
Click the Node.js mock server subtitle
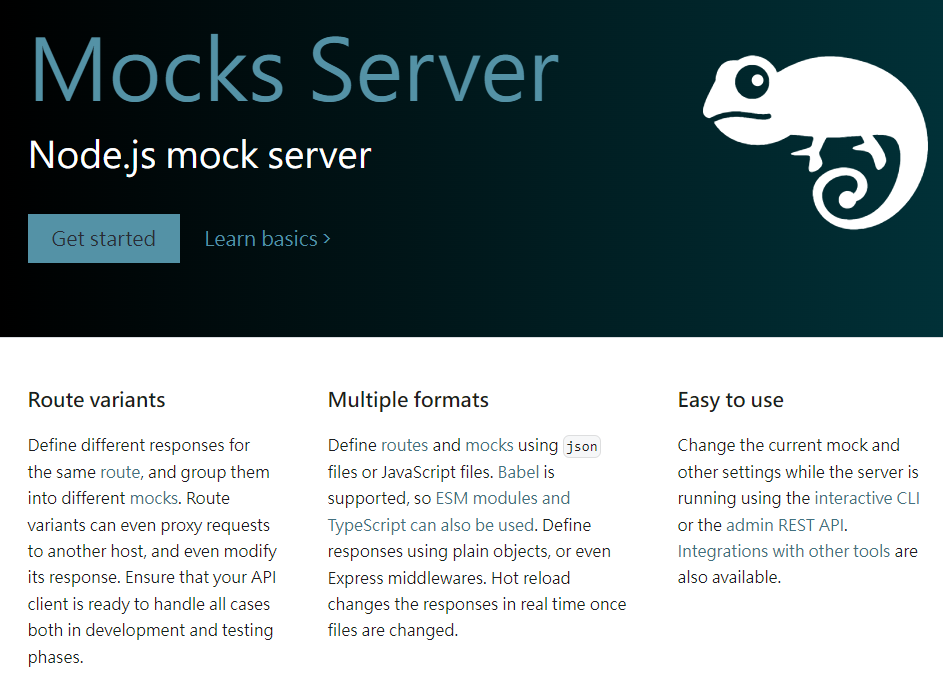point(198,155)
